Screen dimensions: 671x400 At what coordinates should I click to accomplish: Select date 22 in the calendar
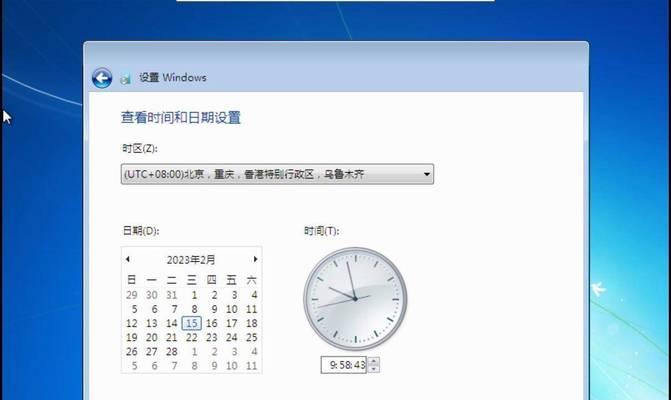[192, 338]
